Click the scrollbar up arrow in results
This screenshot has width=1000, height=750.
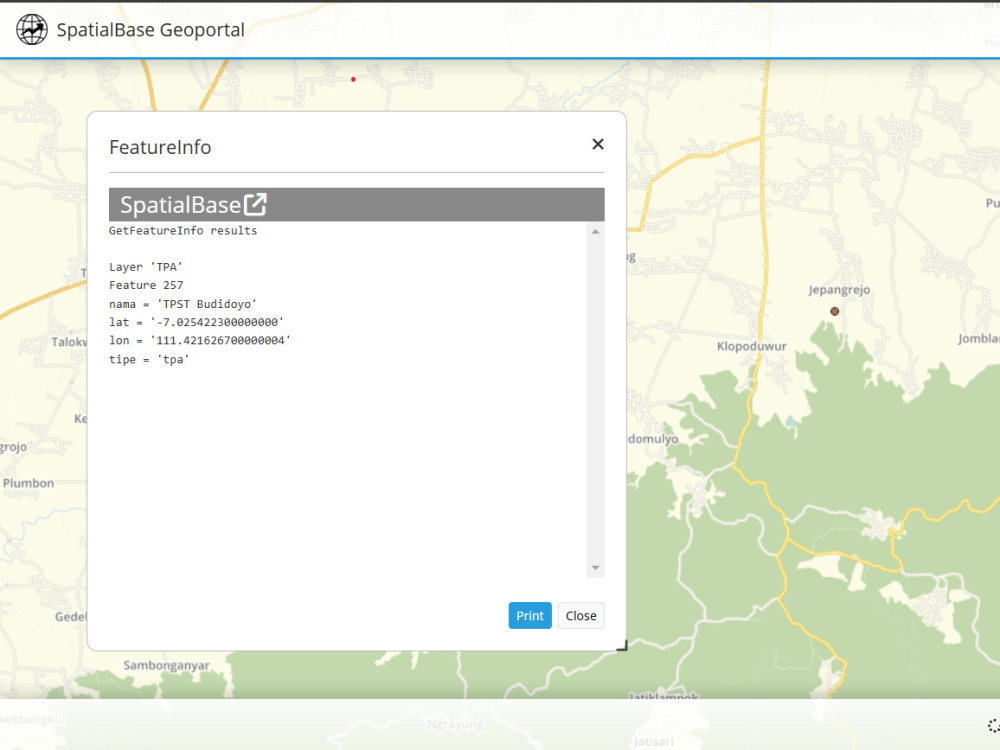coord(595,232)
